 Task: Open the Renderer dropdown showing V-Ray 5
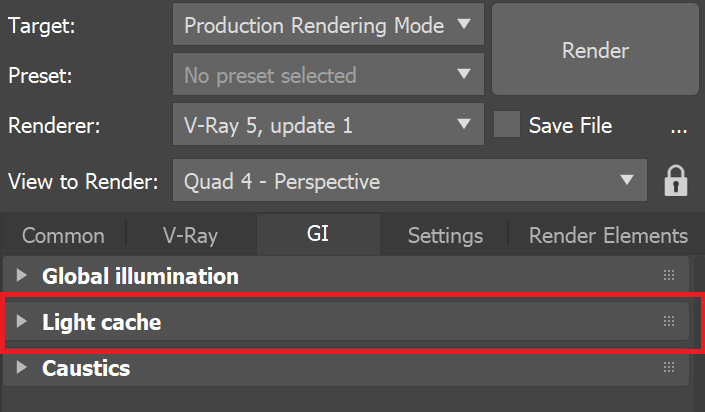327,126
